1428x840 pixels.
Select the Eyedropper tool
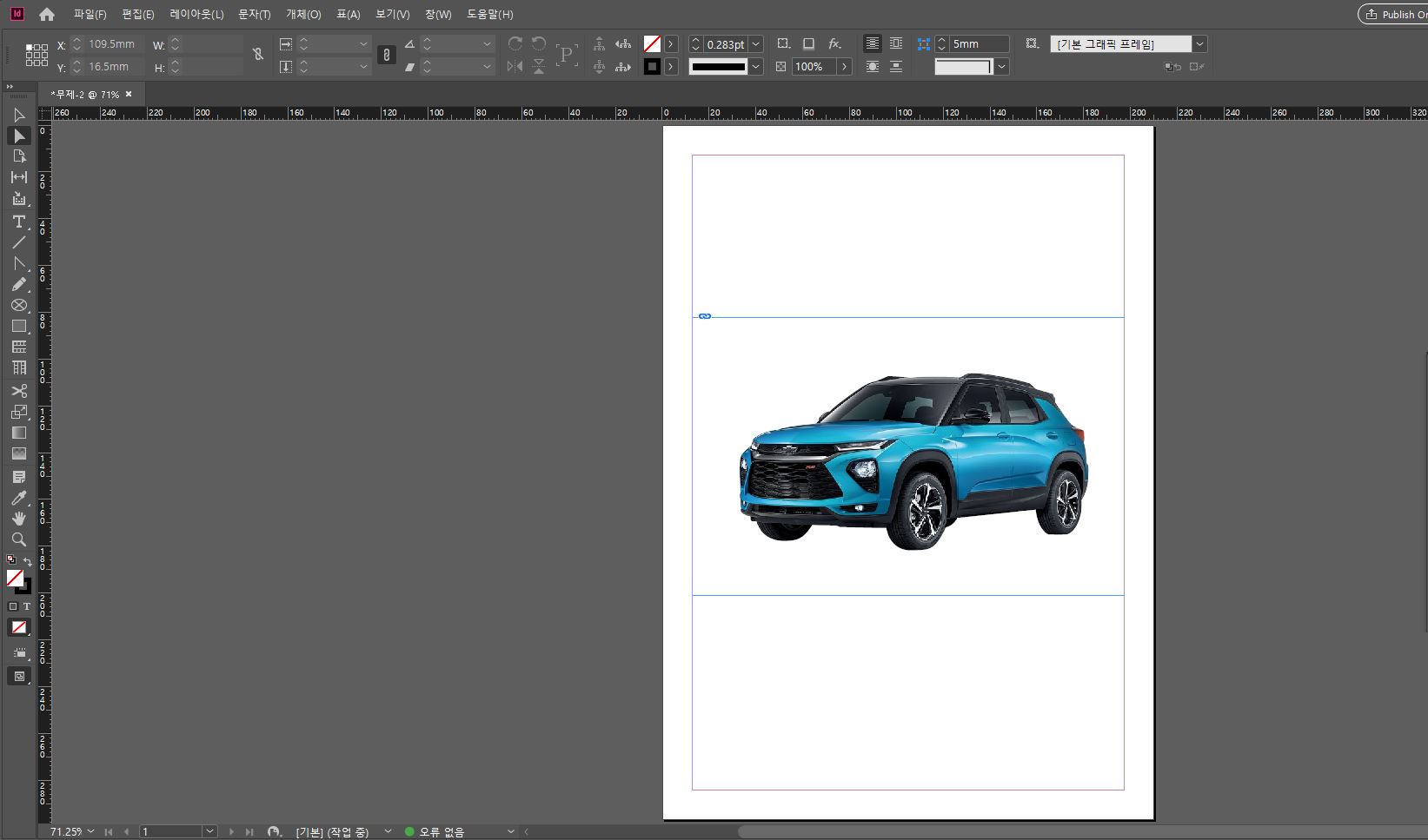(x=19, y=498)
